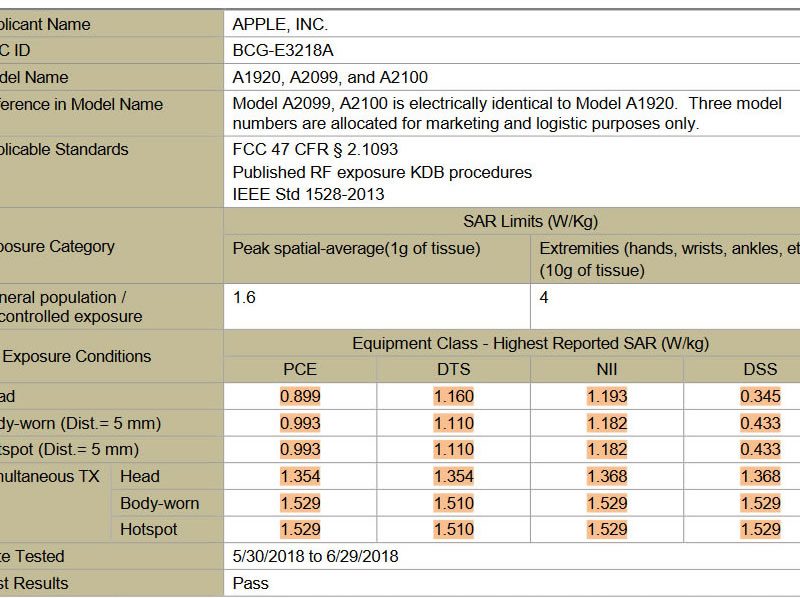This screenshot has width=800, height=598.
Task: Select the 1.6 SAR limit value
Action: [244, 297]
